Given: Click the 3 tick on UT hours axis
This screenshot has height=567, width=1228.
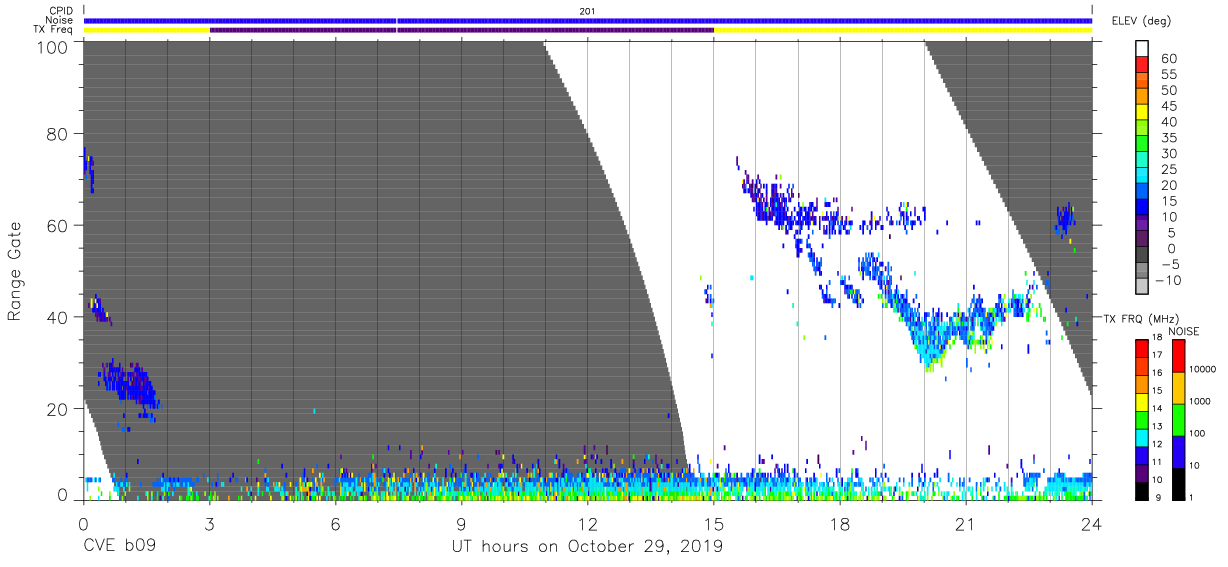Looking at the screenshot, I should pos(209,523).
